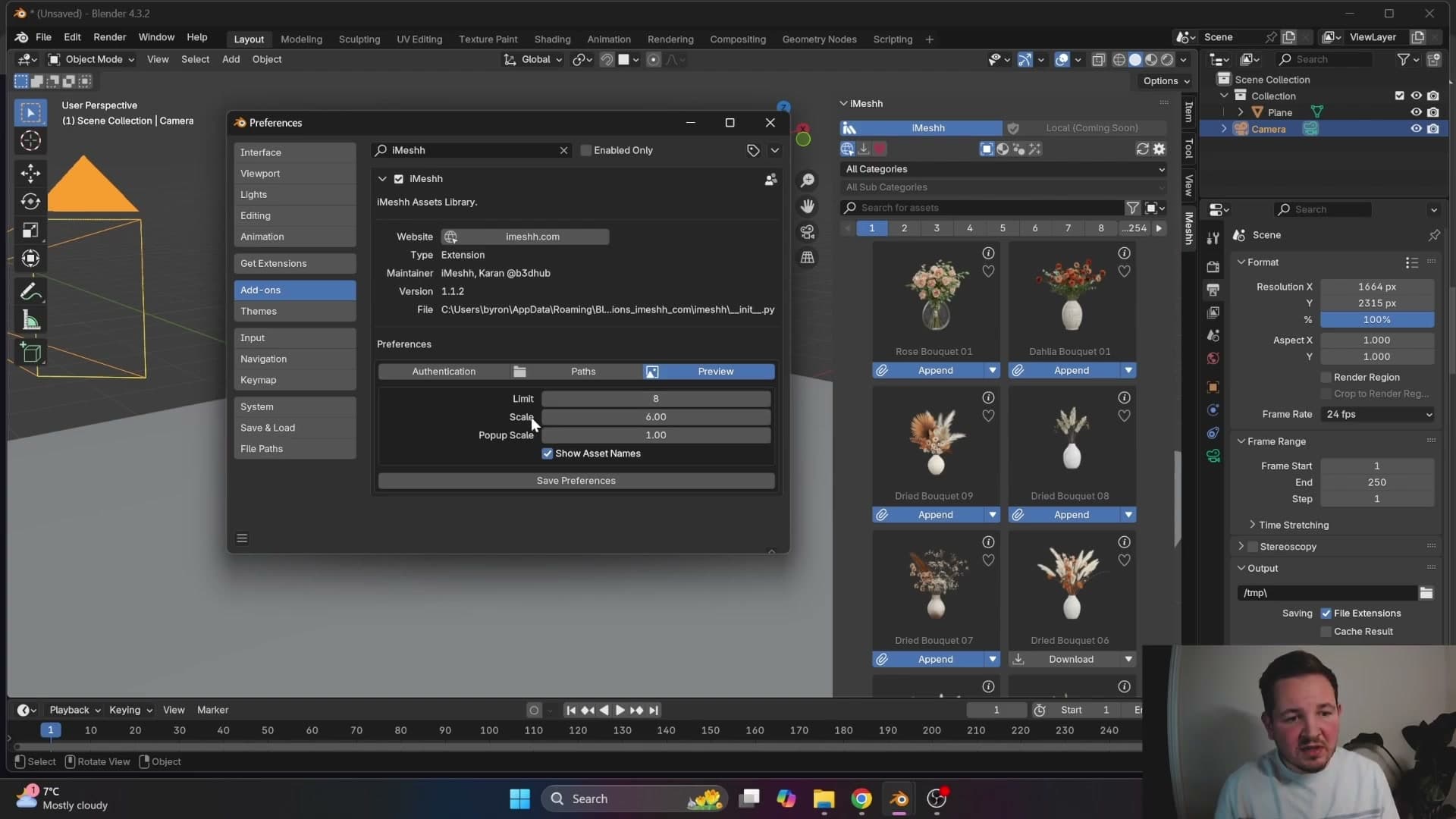Click the asset search filter funnel icon
1456x819 pixels.
1132,208
